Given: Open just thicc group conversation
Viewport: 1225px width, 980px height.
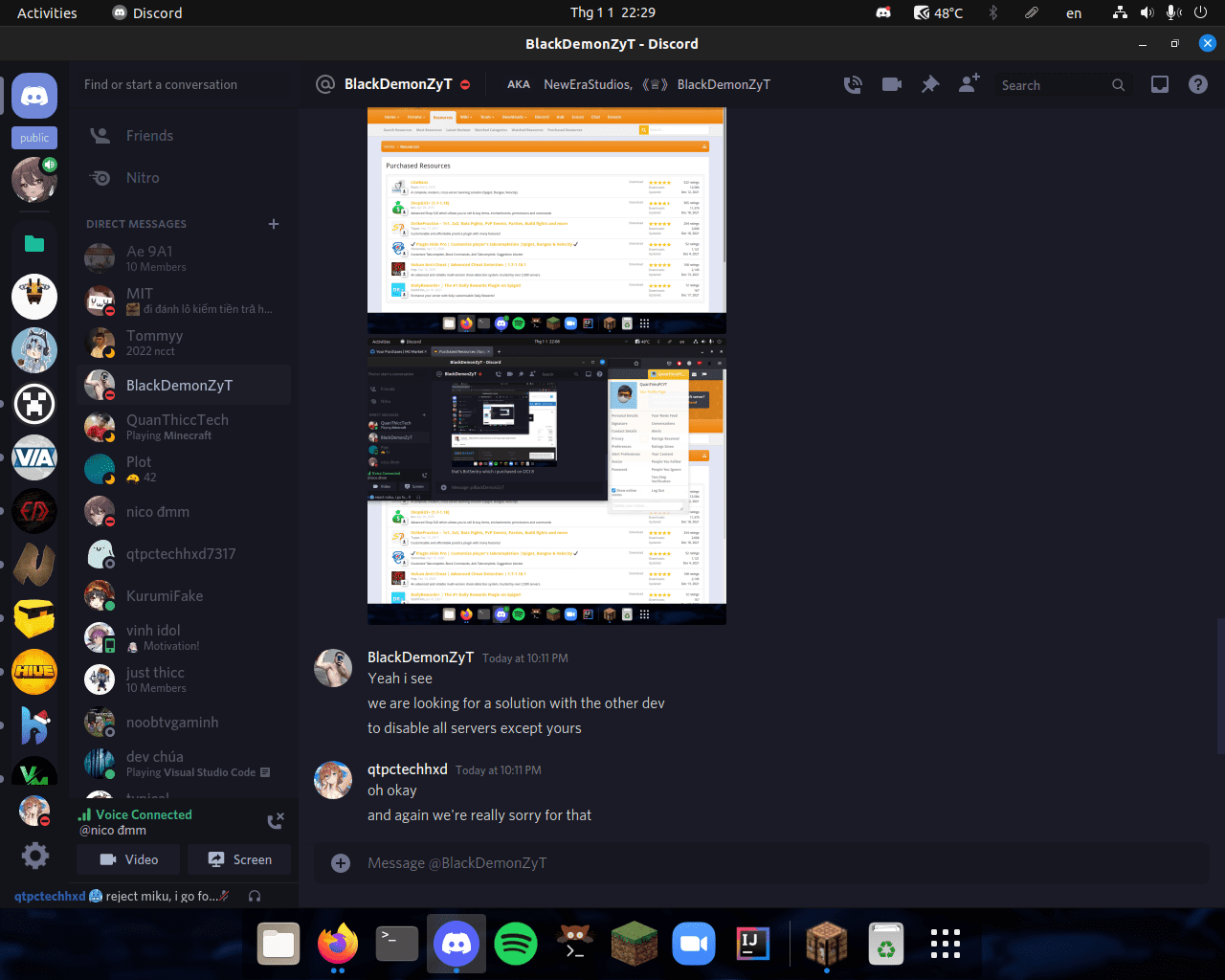Looking at the screenshot, I should 184,679.
